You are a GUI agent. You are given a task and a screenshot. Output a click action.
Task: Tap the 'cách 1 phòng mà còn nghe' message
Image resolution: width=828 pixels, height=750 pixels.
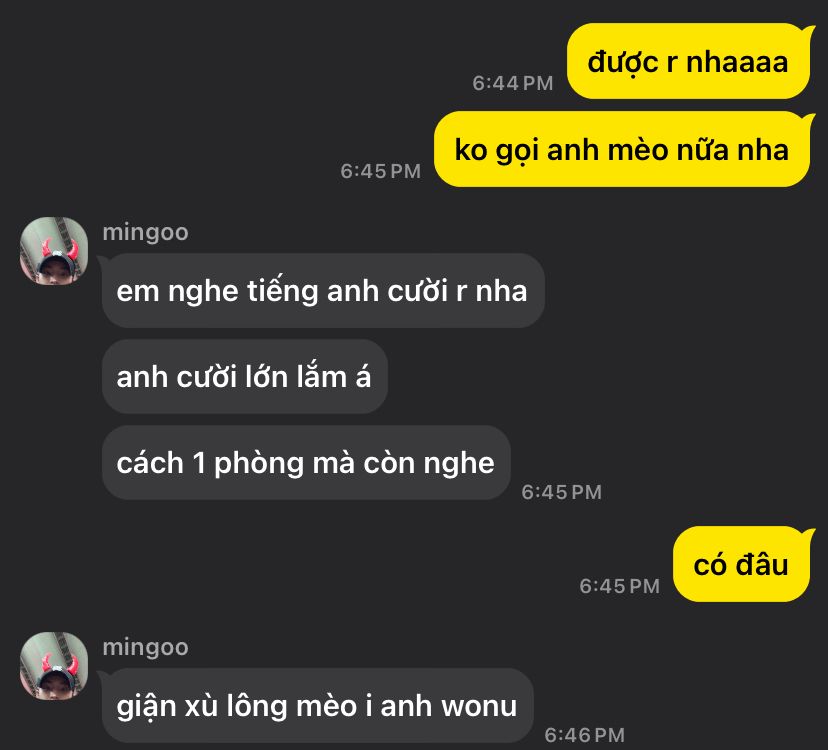pyautogui.click(x=306, y=463)
